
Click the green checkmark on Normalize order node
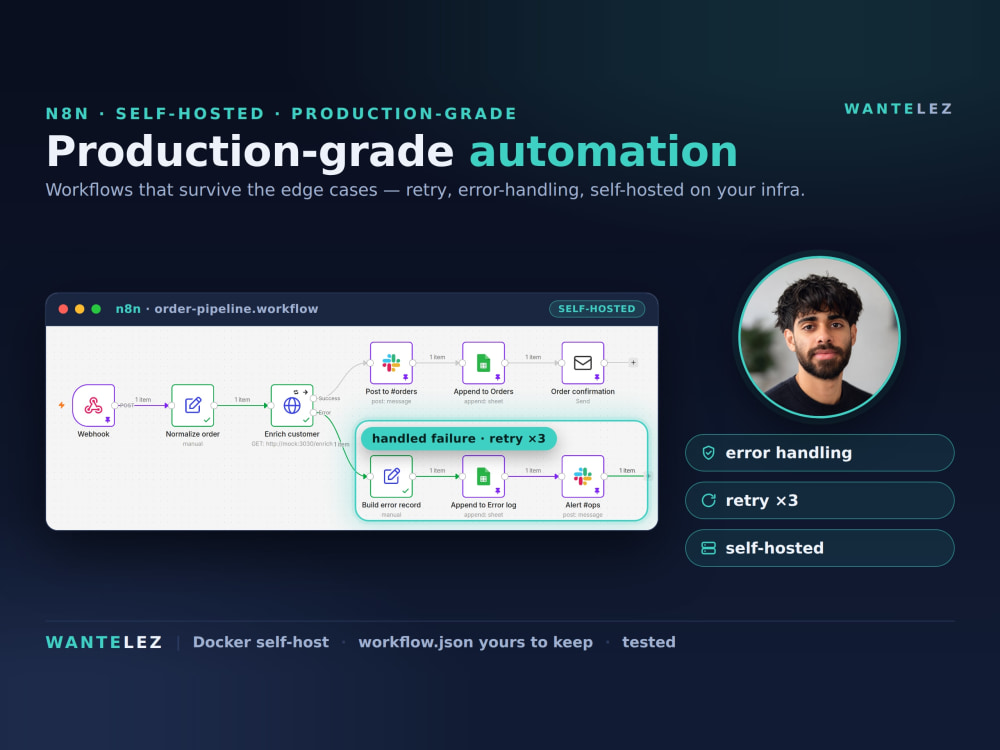tap(207, 420)
